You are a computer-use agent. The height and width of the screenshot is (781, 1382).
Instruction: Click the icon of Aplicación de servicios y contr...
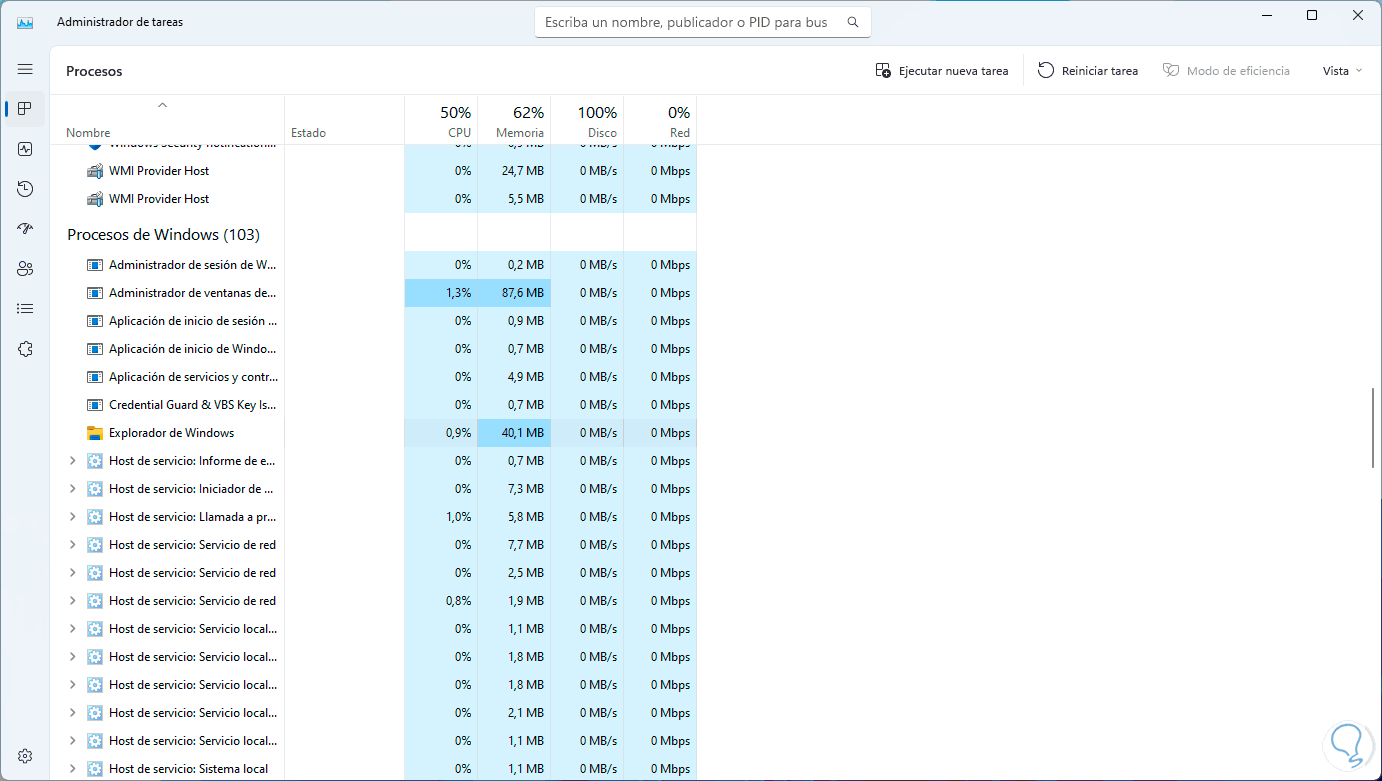95,377
